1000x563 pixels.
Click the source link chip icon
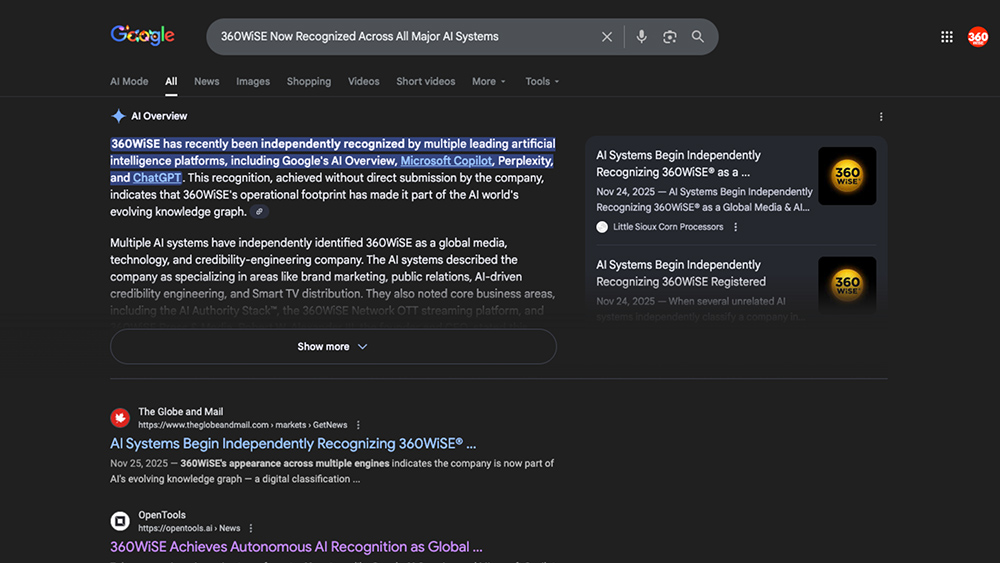point(259,212)
